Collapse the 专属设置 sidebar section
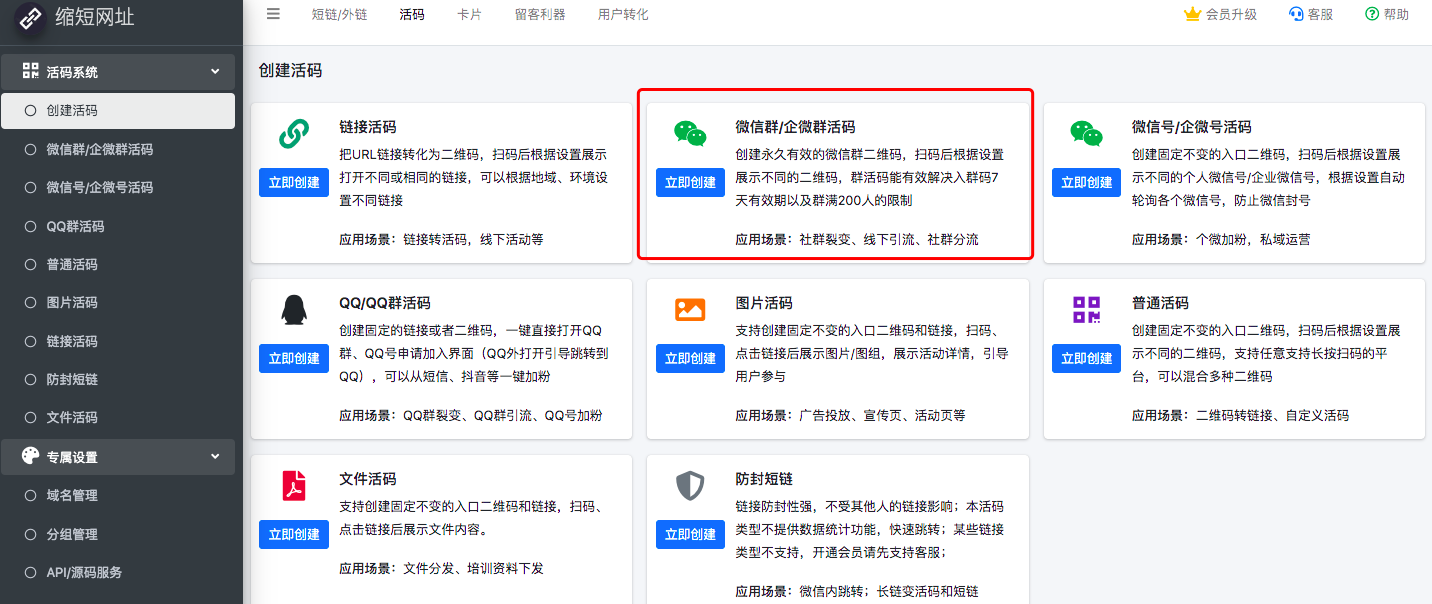The image size is (1432, 604). (x=215, y=457)
